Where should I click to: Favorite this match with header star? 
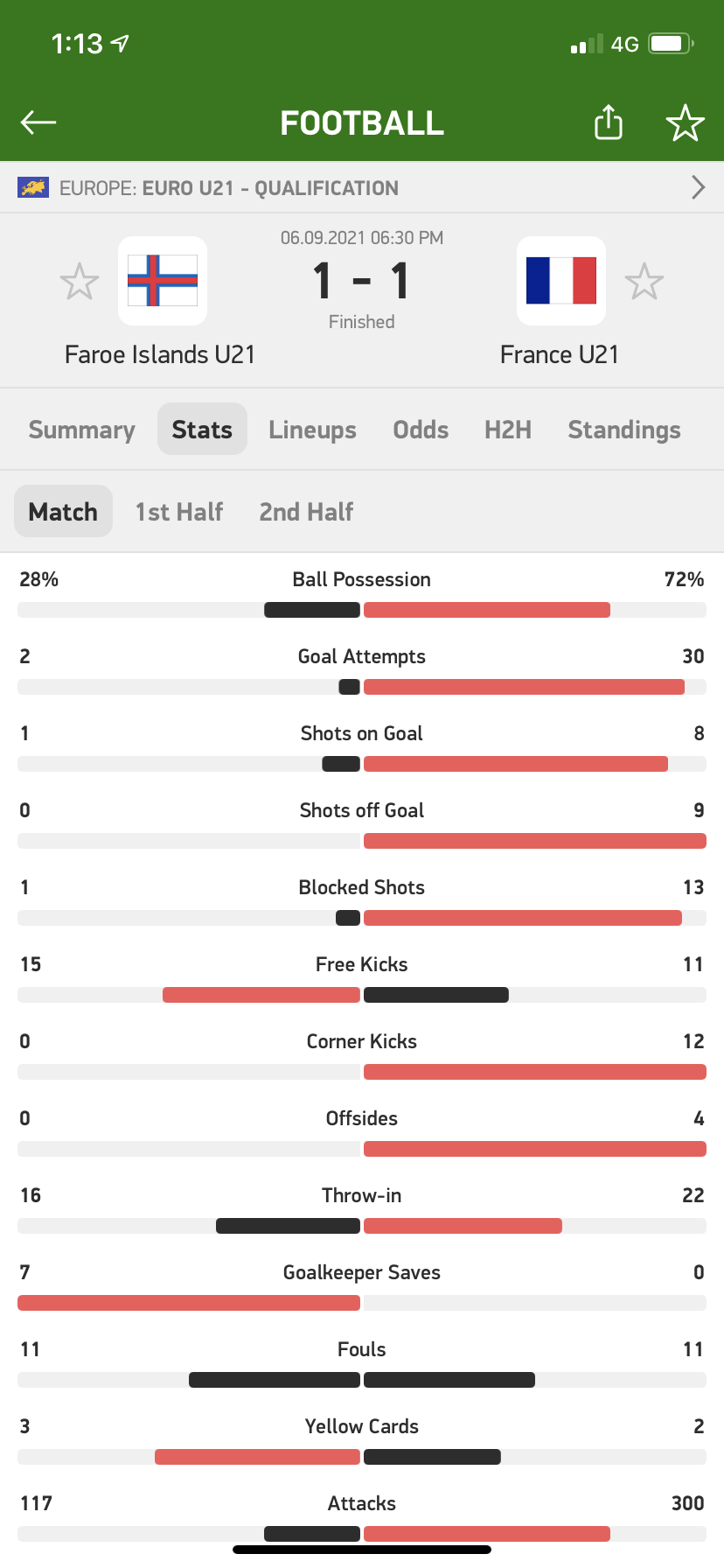tap(685, 122)
